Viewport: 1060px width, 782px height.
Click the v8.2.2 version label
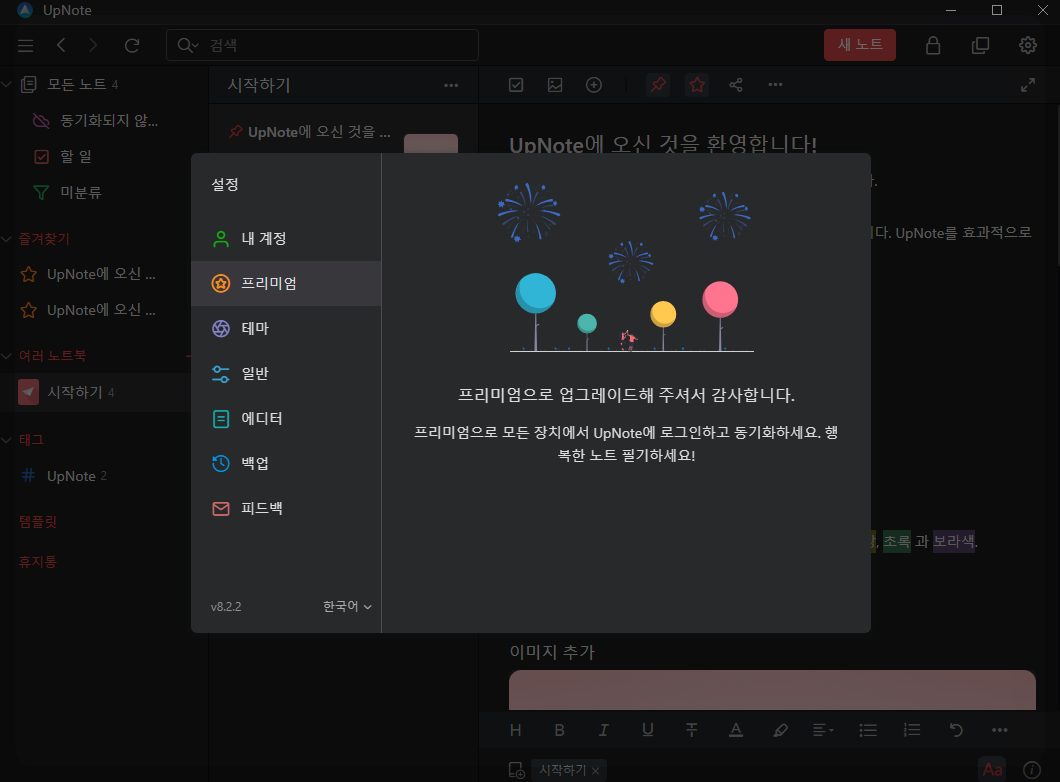click(226, 606)
